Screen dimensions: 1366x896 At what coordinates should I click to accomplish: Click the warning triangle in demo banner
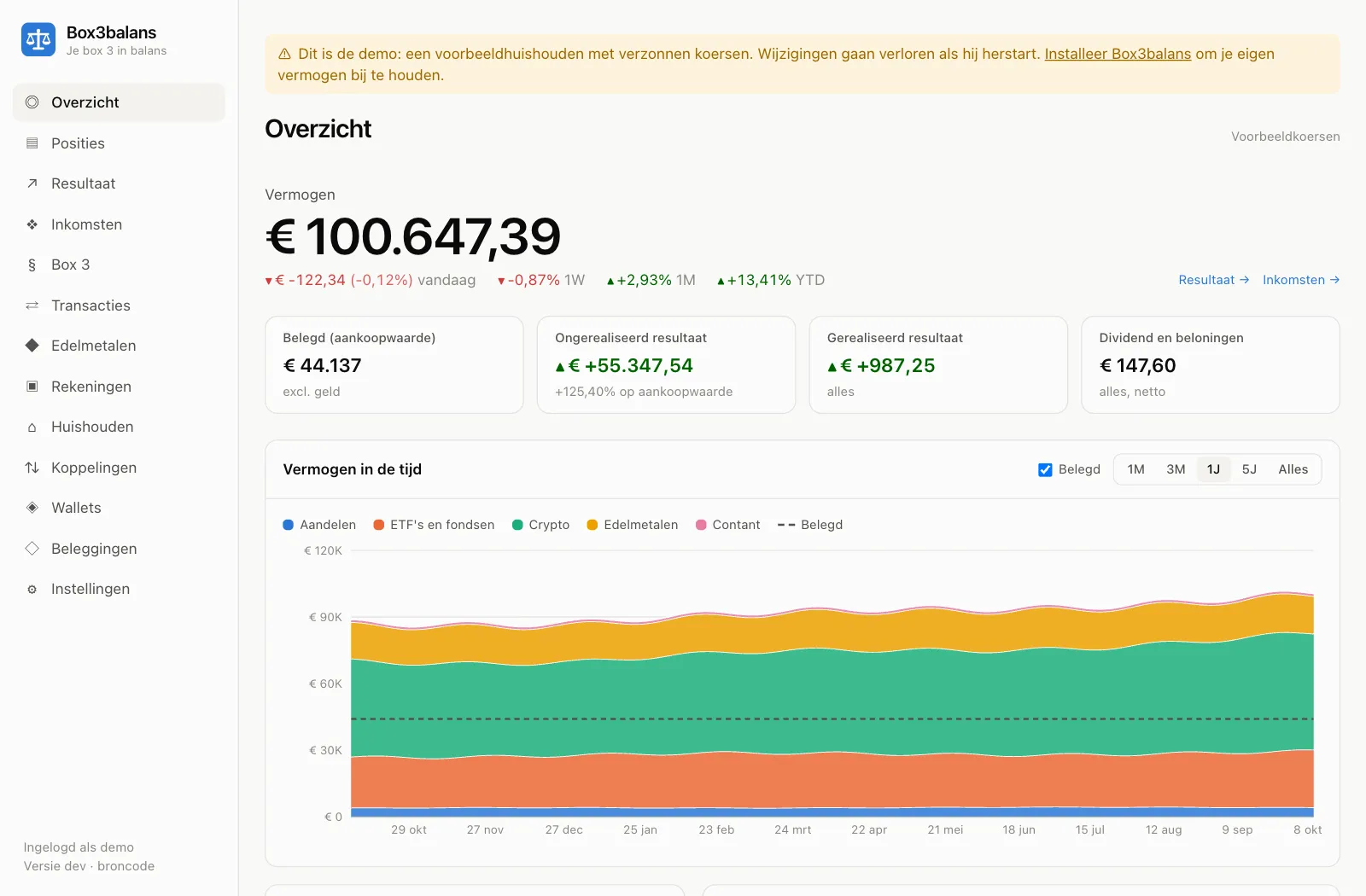coord(285,54)
